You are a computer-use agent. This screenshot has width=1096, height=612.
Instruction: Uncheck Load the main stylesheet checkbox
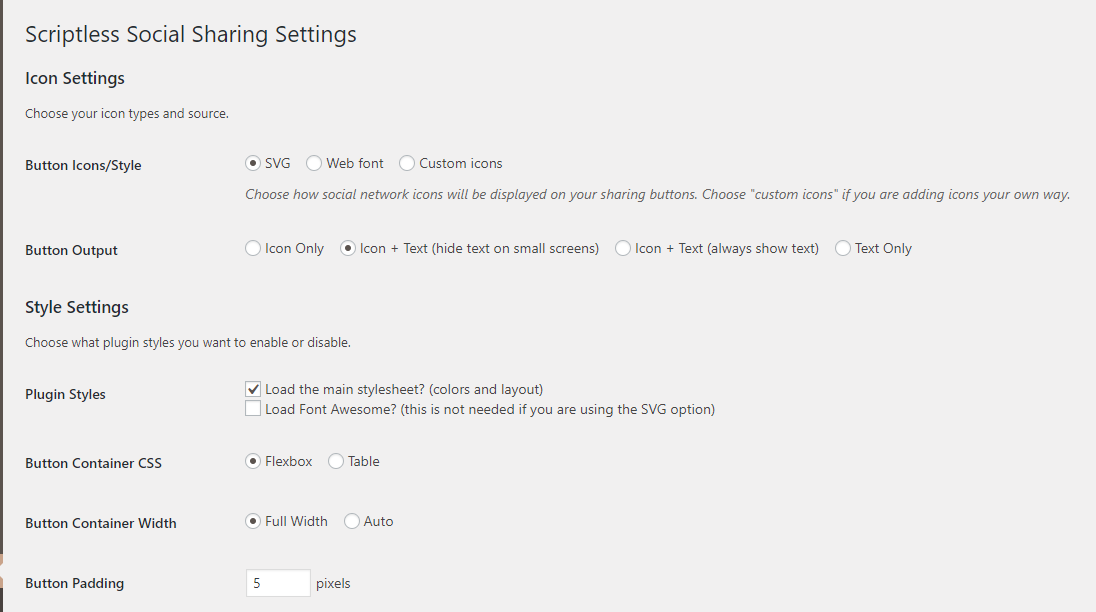coord(253,389)
